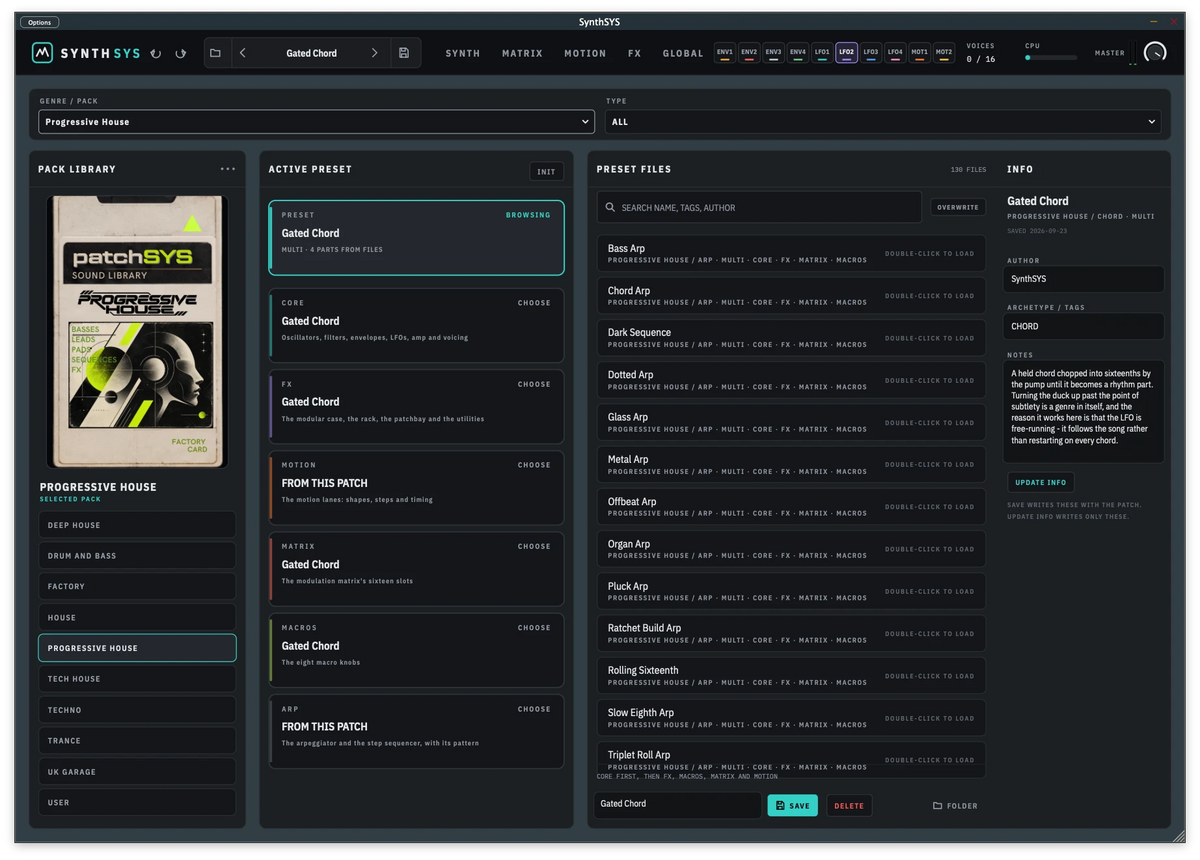Switch to the SYNTH tab
Screen dimensions: 1200x860
(463, 53)
